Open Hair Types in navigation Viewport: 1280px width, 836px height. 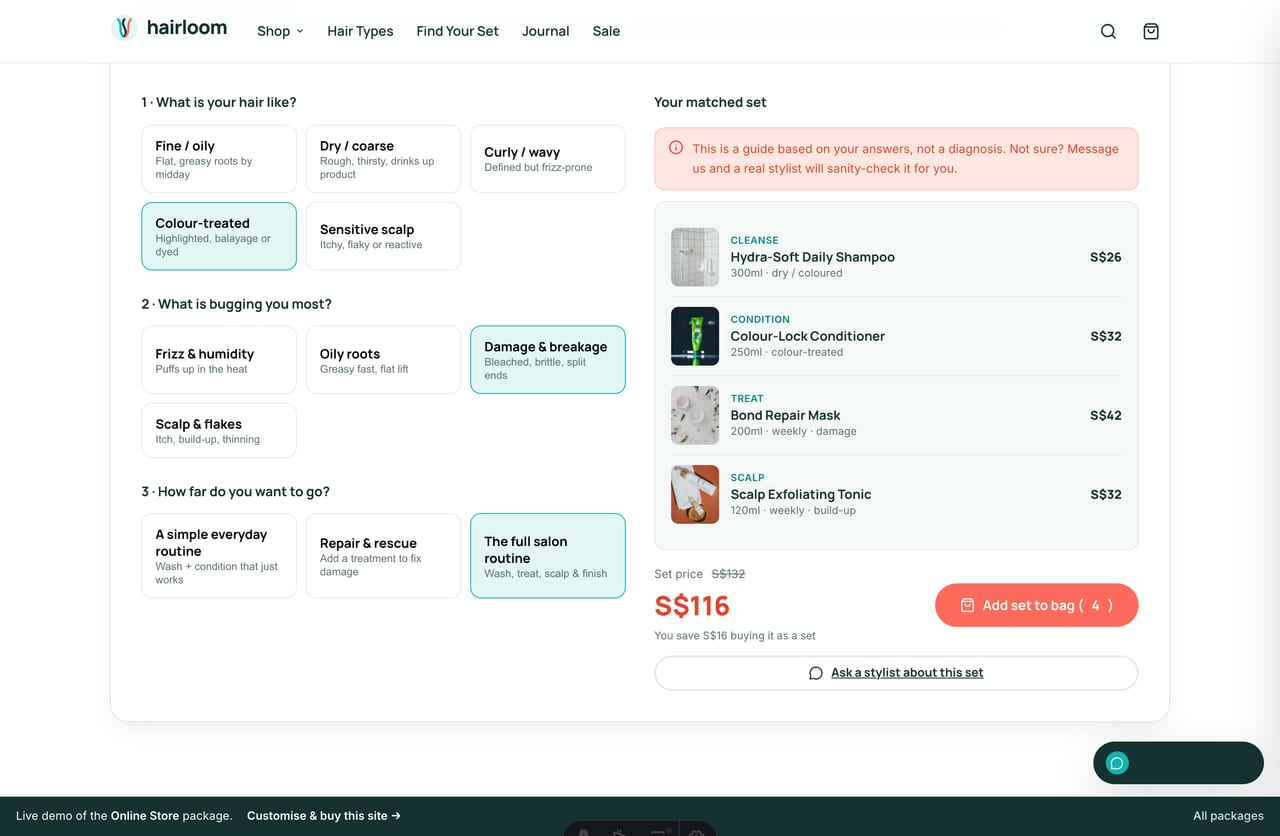point(360,31)
